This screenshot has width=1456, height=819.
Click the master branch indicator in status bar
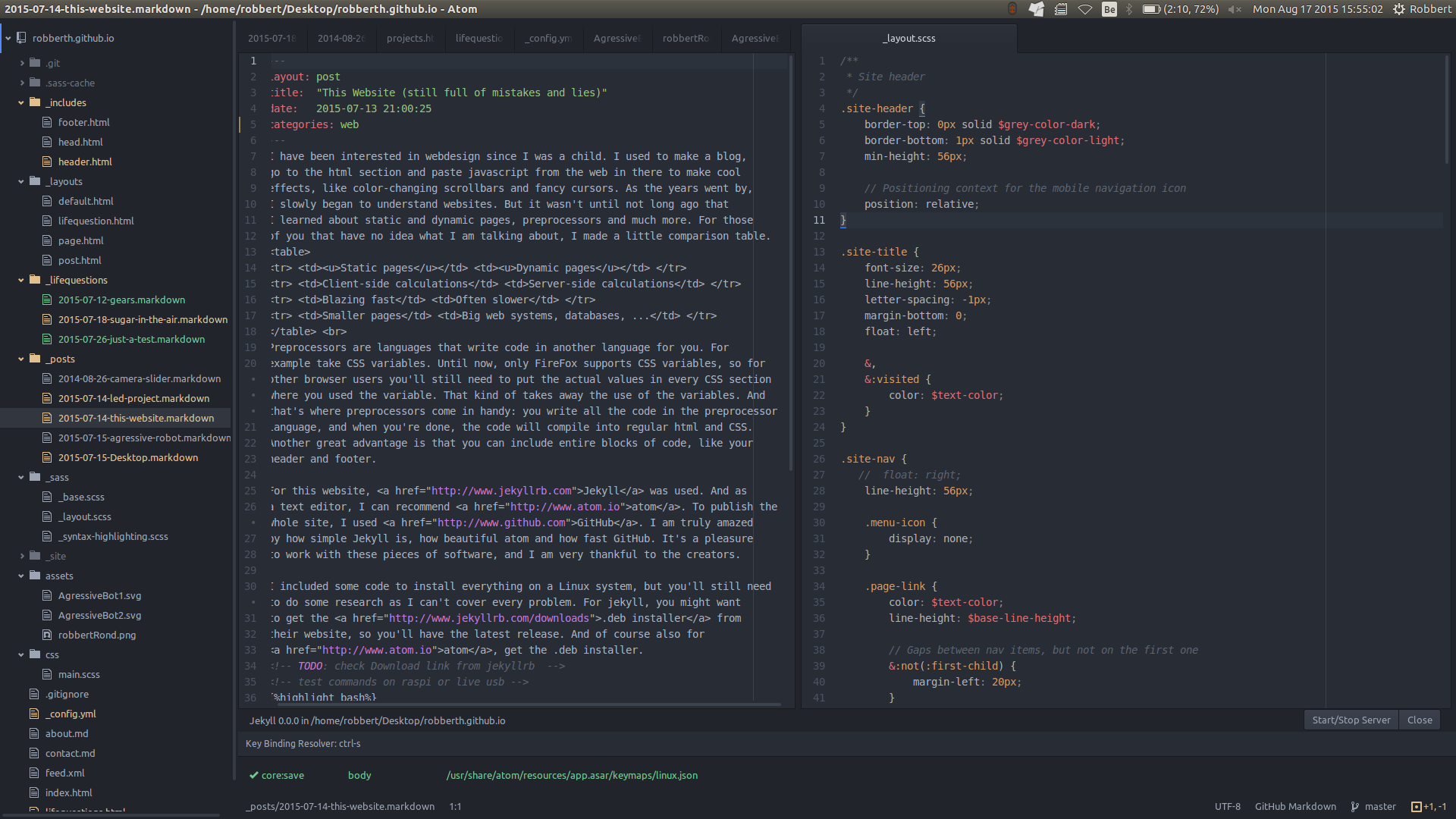[x=1380, y=806]
